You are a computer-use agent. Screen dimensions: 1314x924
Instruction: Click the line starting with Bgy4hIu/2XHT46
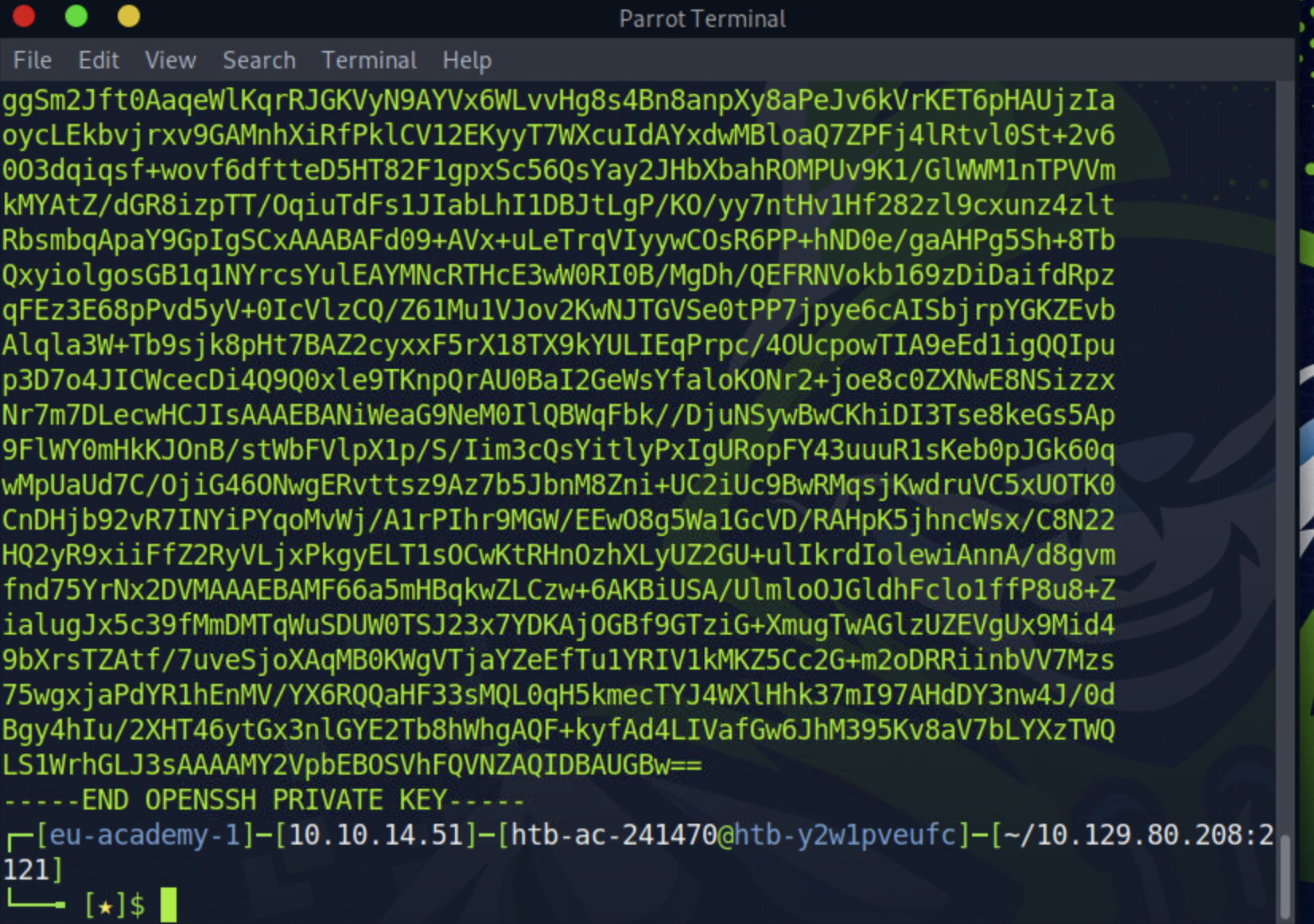tap(558, 731)
